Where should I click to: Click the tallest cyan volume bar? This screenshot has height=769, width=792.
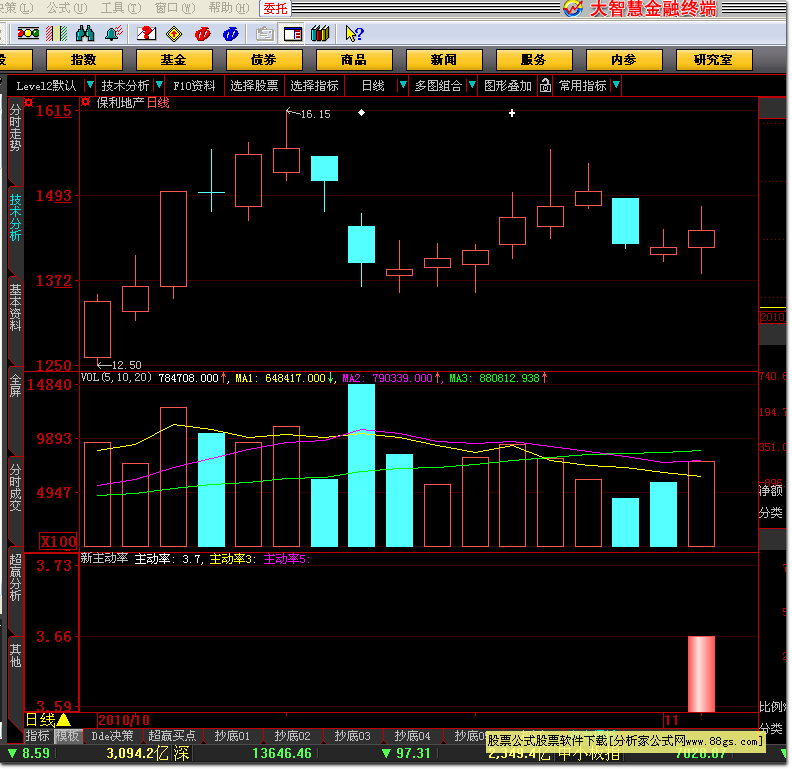click(x=361, y=465)
